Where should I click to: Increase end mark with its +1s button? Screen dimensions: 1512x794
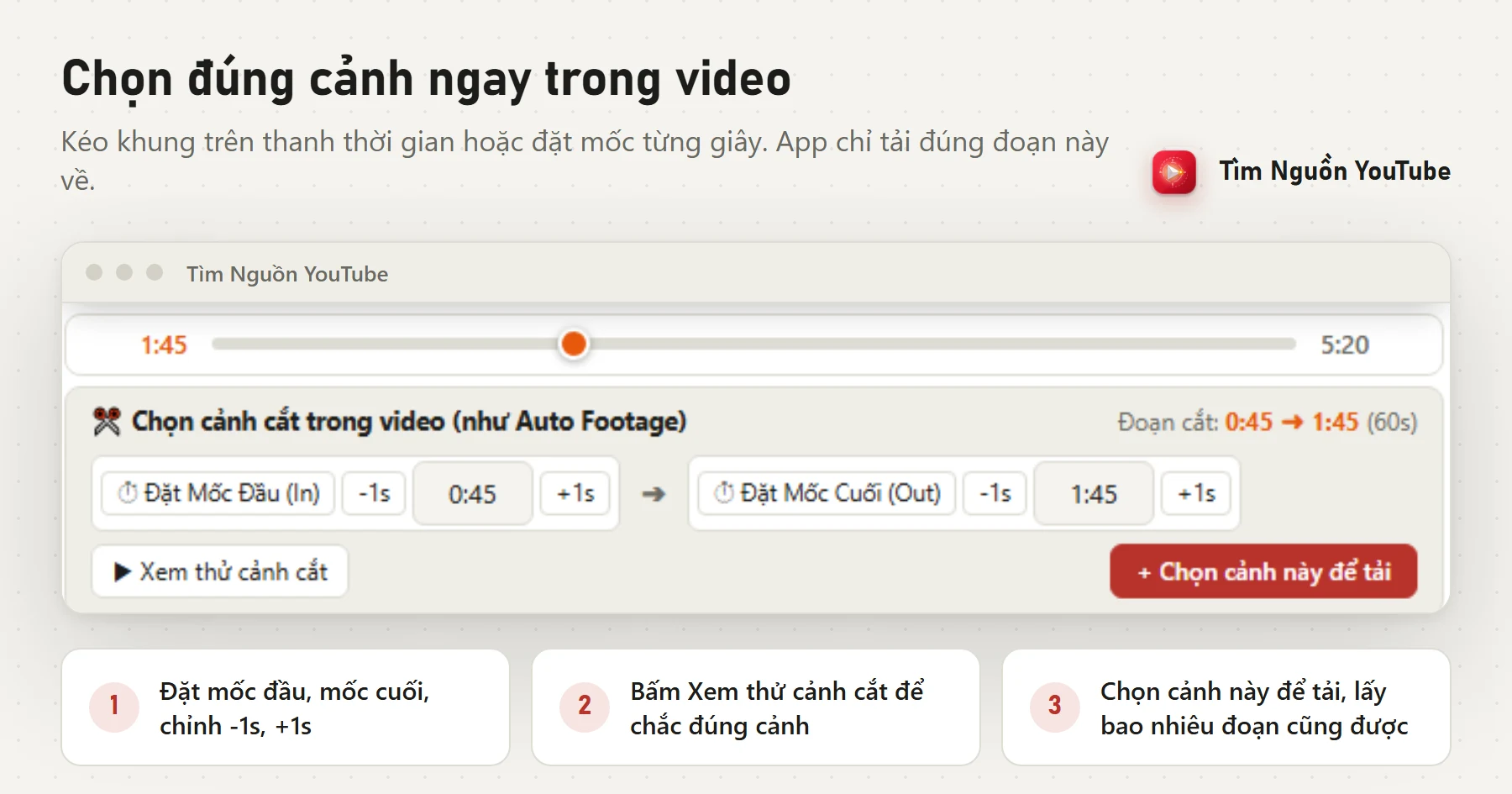1196,493
